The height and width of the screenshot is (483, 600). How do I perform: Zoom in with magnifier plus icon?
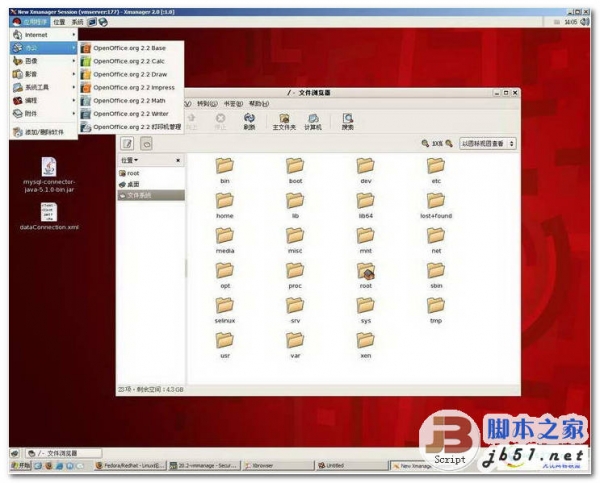pos(449,144)
